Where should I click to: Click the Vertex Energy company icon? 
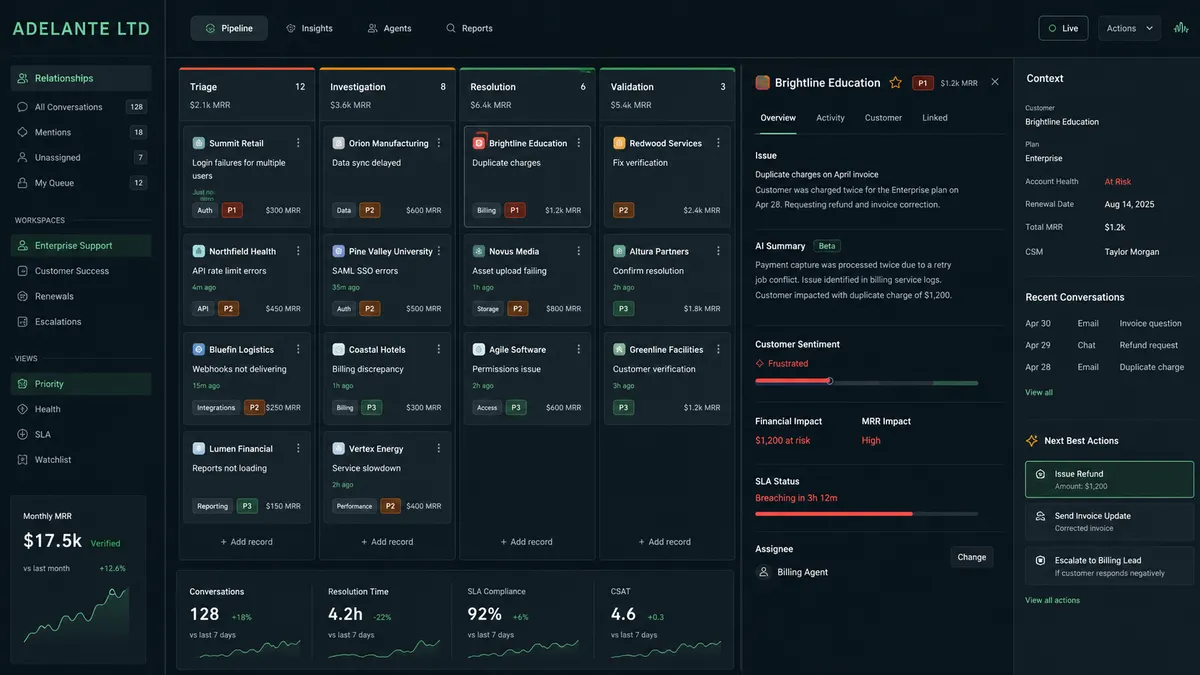pos(339,449)
